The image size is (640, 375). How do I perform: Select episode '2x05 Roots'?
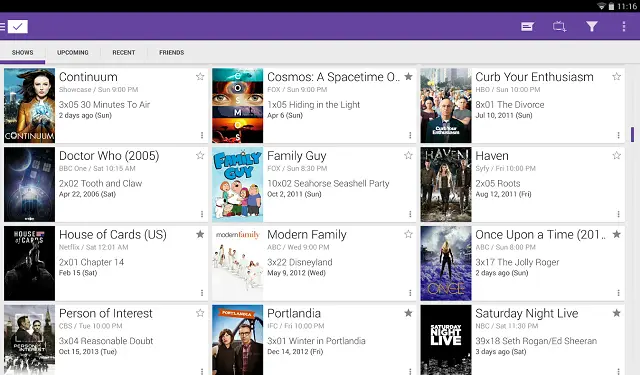(x=498, y=183)
